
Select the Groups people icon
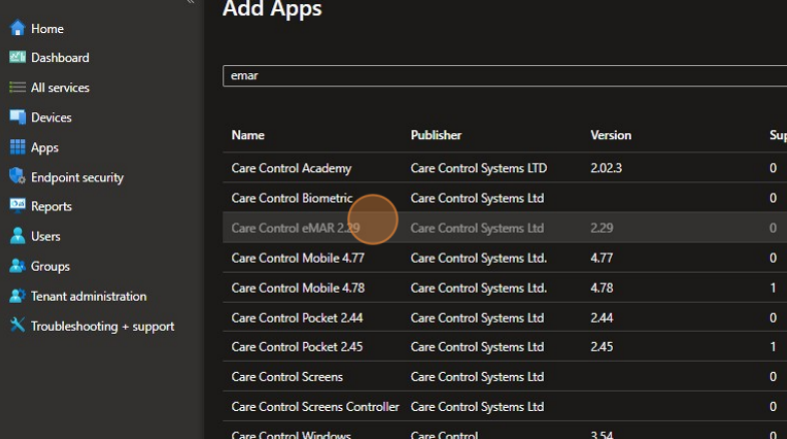(17, 266)
